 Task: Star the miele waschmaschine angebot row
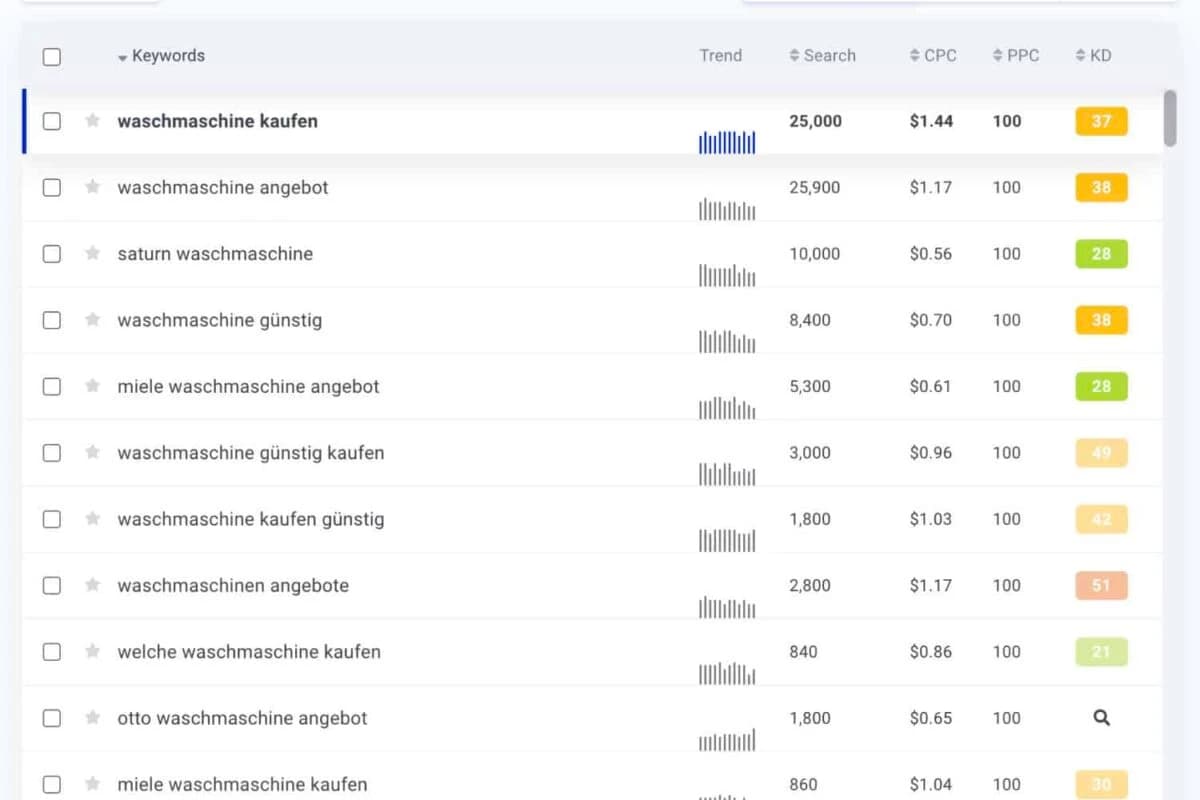coord(92,386)
